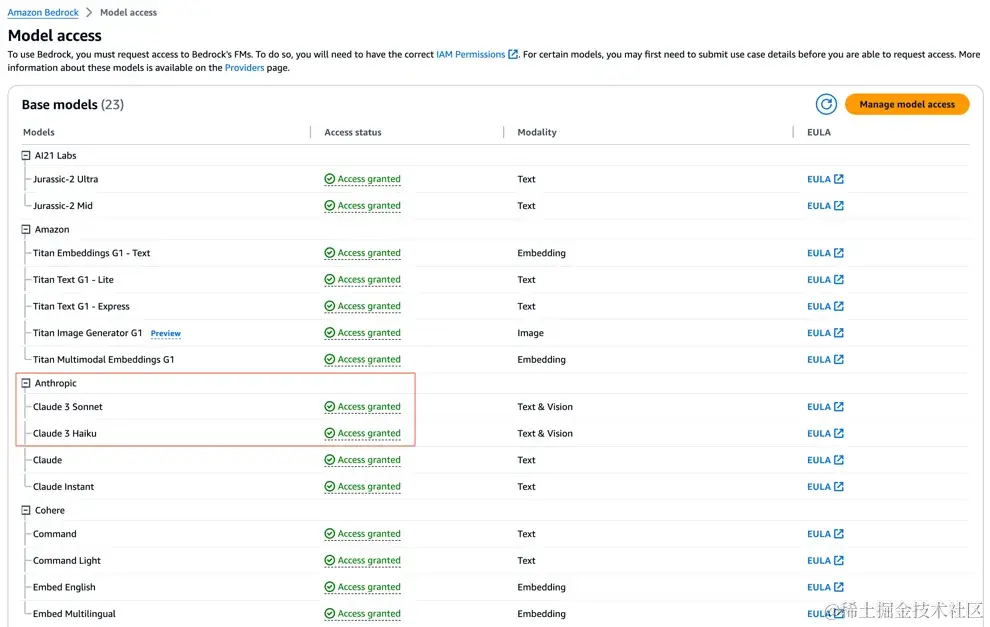Click Access granted for Titan Text G1 - Lite
Image resolution: width=990 pixels, height=627 pixels.
click(362, 280)
